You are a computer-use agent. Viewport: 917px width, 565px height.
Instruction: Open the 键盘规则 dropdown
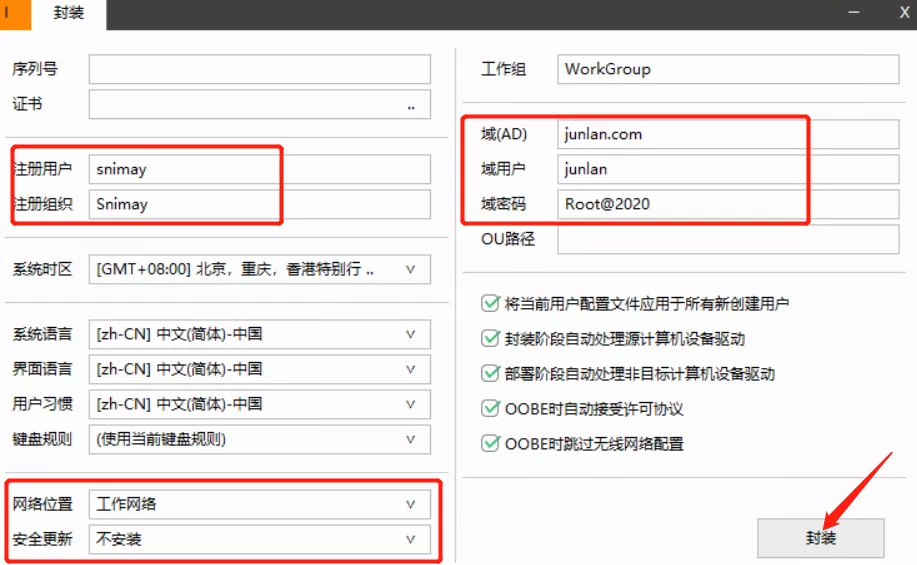click(410, 439)
